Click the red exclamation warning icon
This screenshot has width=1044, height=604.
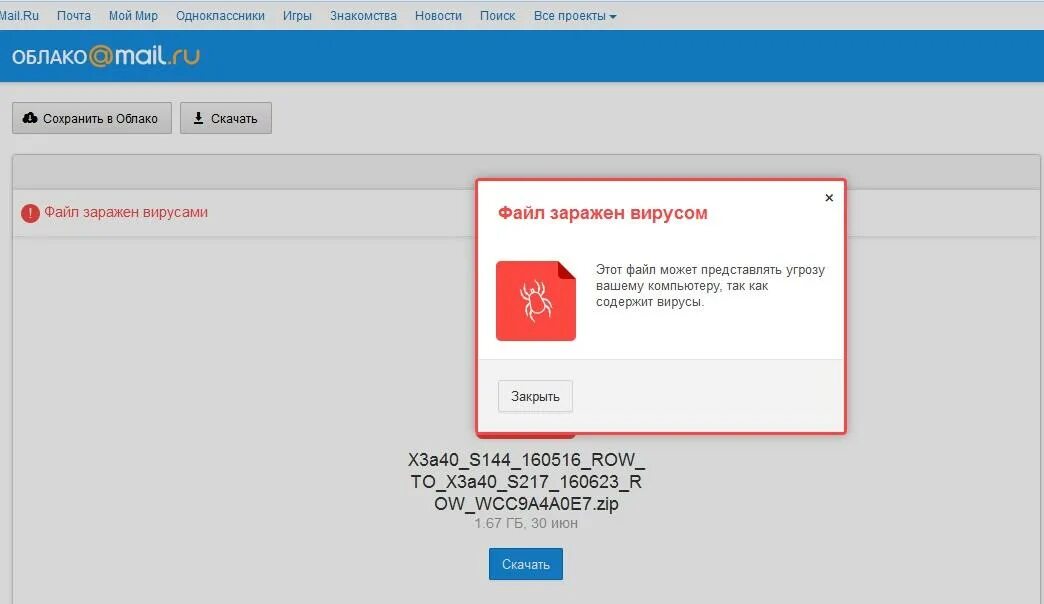pos(28,213)
